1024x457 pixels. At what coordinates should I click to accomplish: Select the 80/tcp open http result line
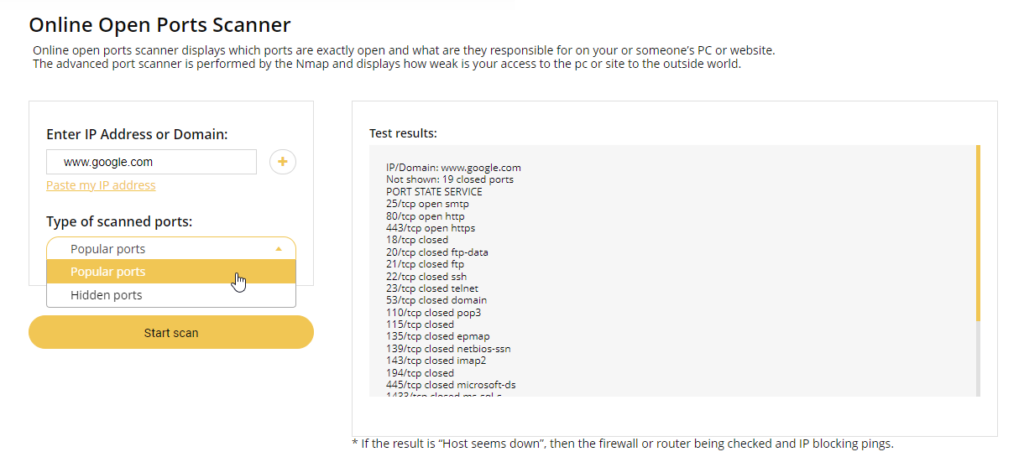(425, 215)
